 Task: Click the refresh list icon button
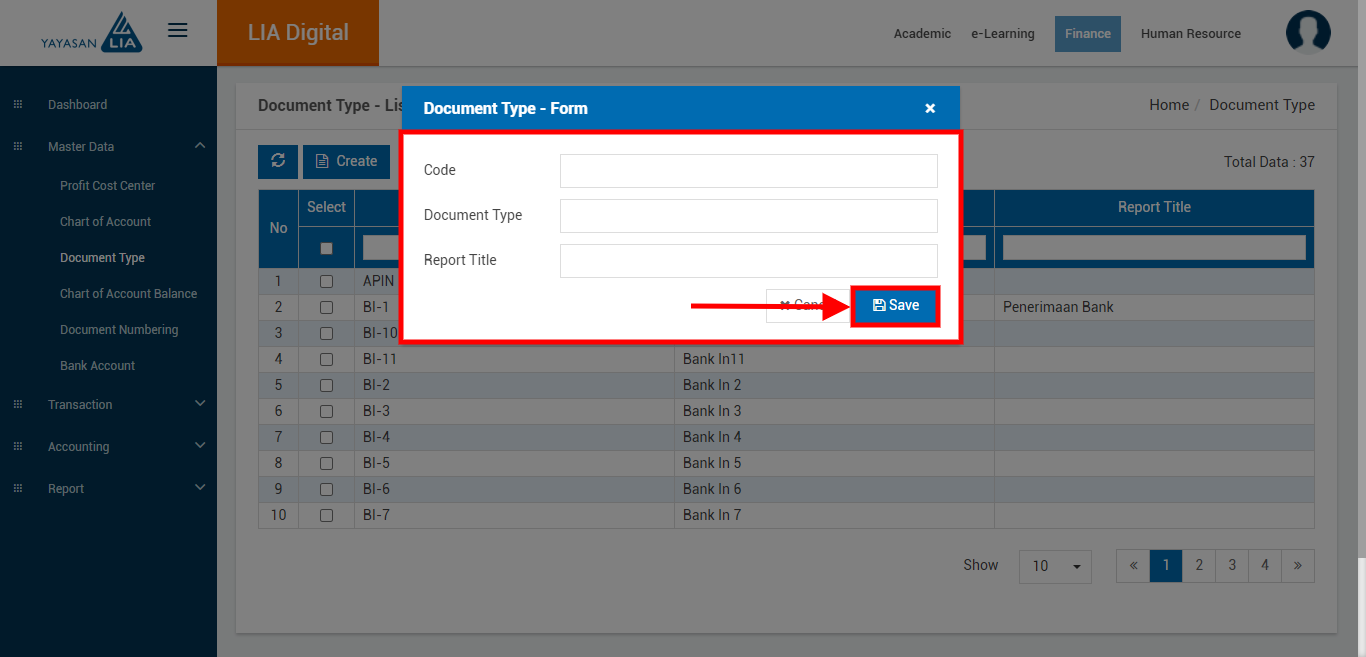(278, 161)
